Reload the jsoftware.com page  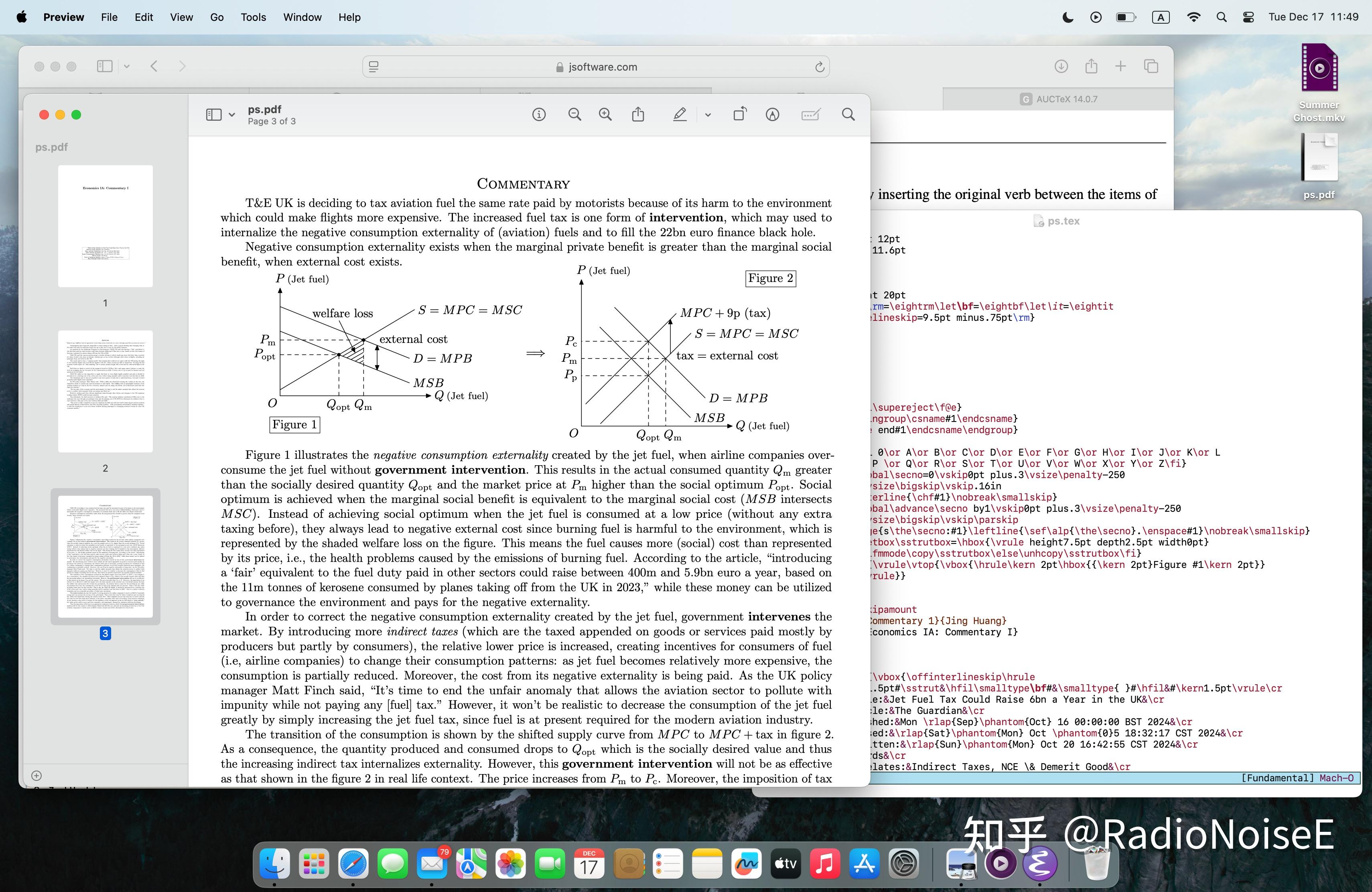[x=819, y=67]
